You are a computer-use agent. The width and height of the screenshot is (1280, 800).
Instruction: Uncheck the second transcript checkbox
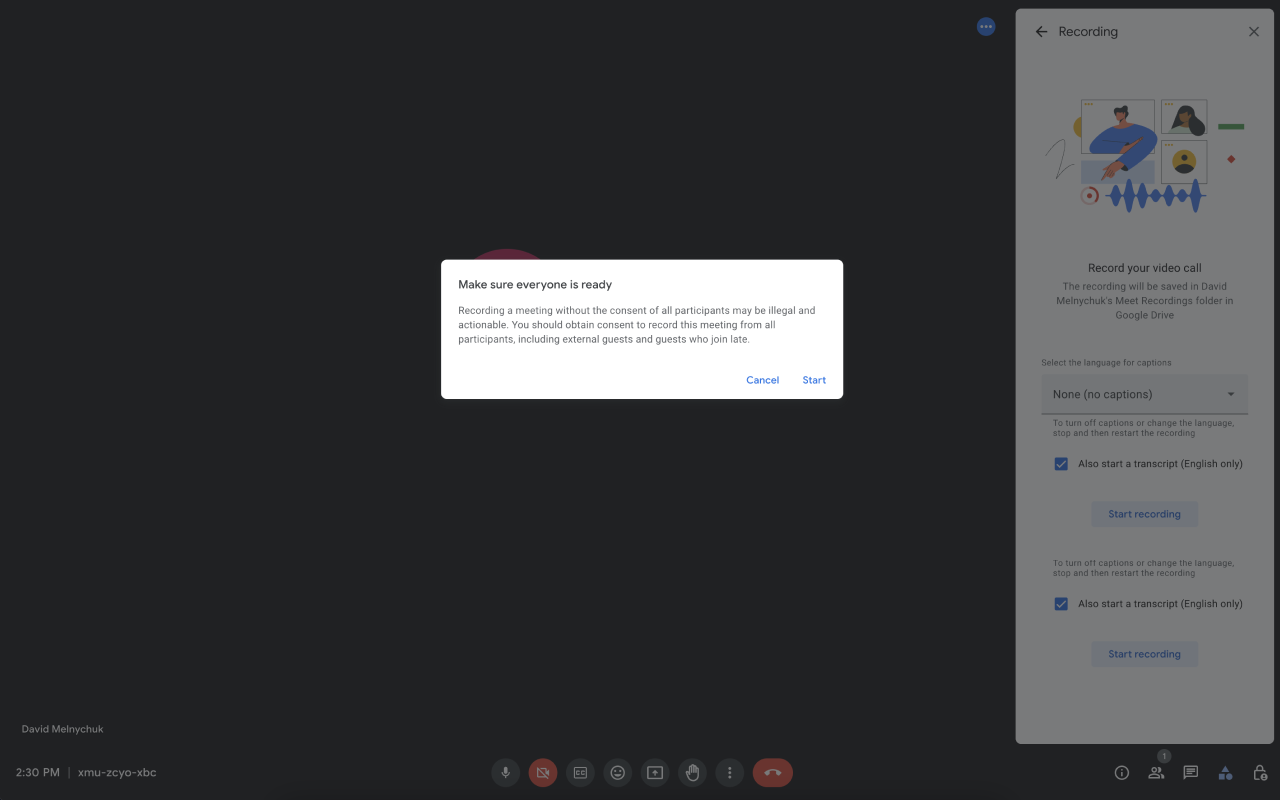click(x=1061, y=603)
